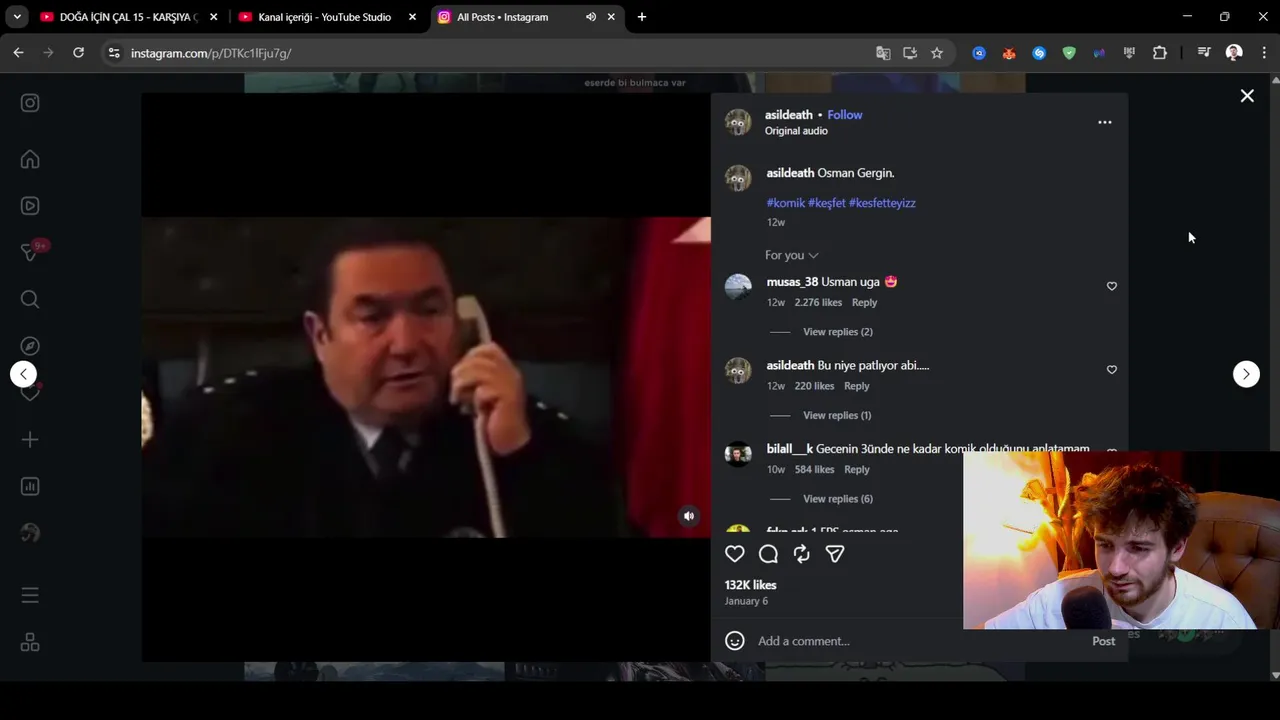Screen dimensions: 1280x720
Task: Mute the Instagram tab audio icon
Action: point(591,17)
